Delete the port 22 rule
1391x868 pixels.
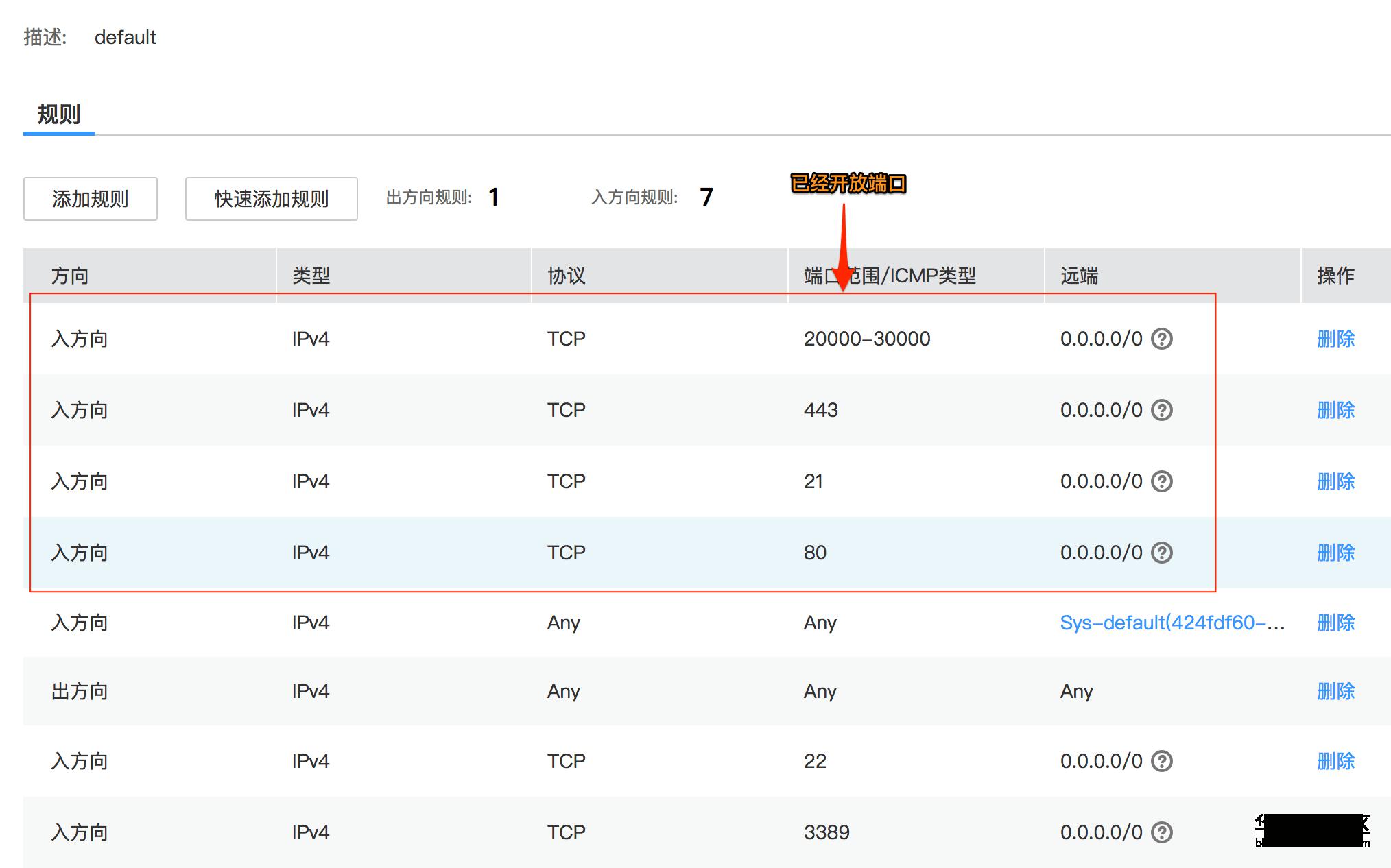coord(1335,761)
